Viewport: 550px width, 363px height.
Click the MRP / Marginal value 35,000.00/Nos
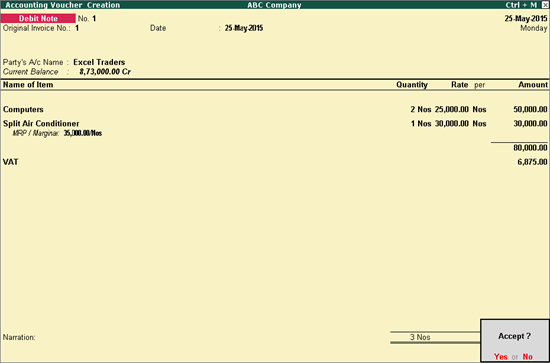coord(83,133)
